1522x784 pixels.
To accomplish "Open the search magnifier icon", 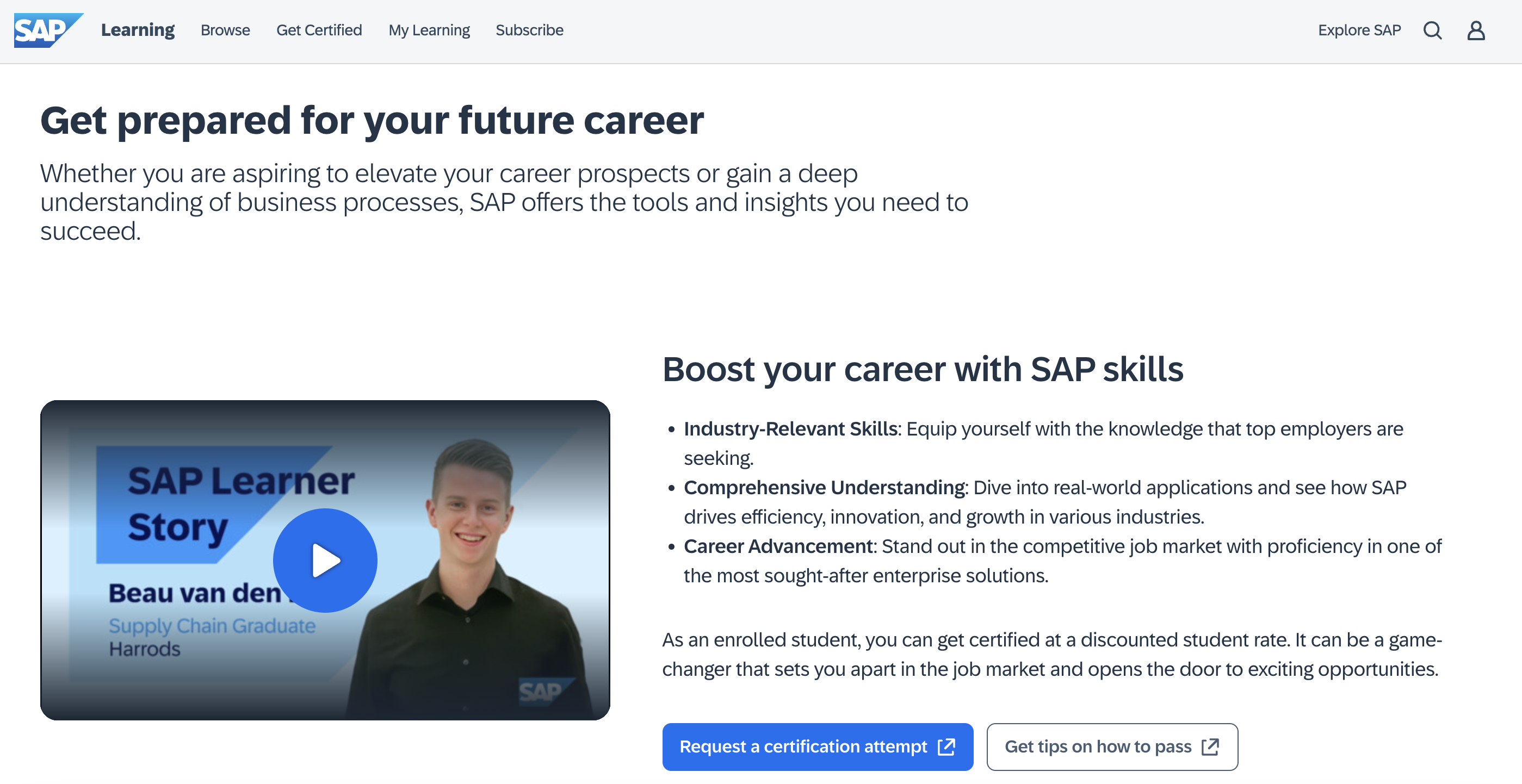I will [x=1432, y=30].
